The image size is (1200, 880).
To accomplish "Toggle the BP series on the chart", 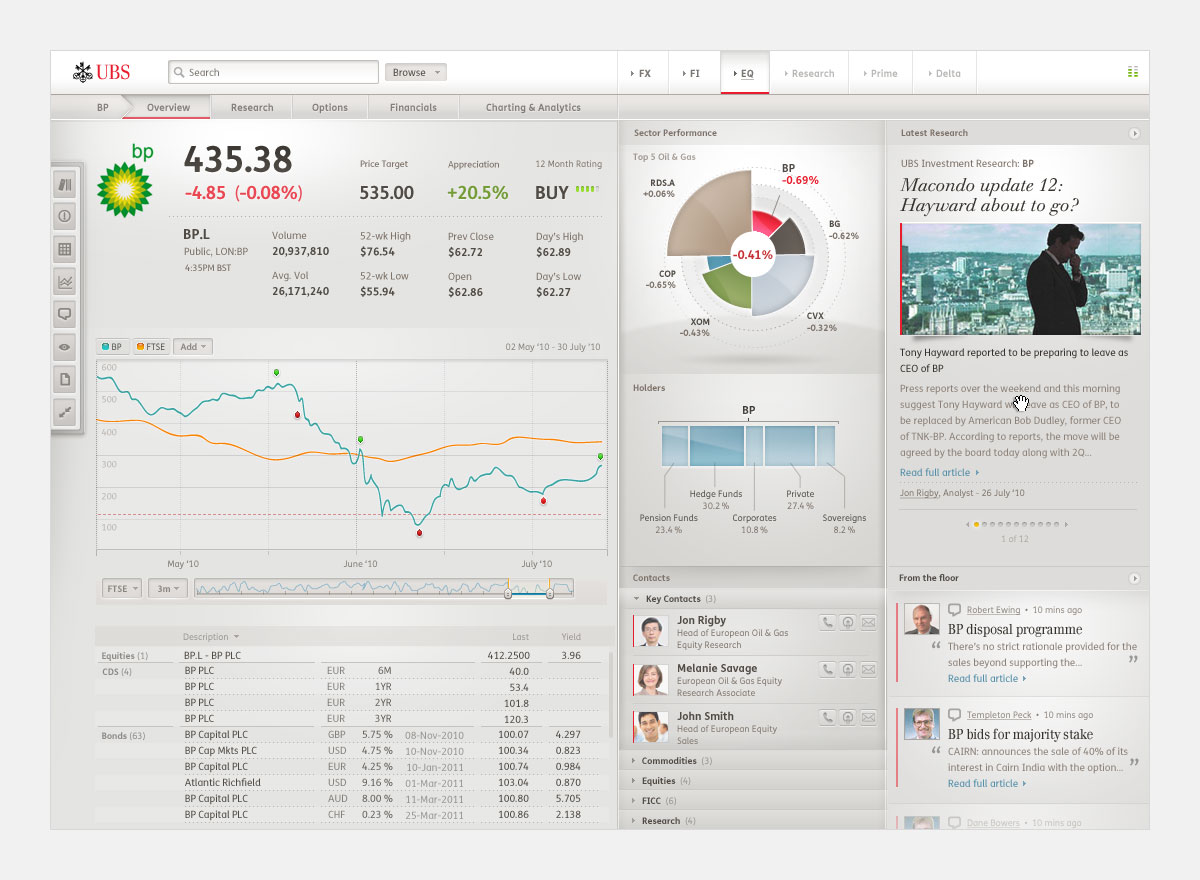I will point(111,347).
